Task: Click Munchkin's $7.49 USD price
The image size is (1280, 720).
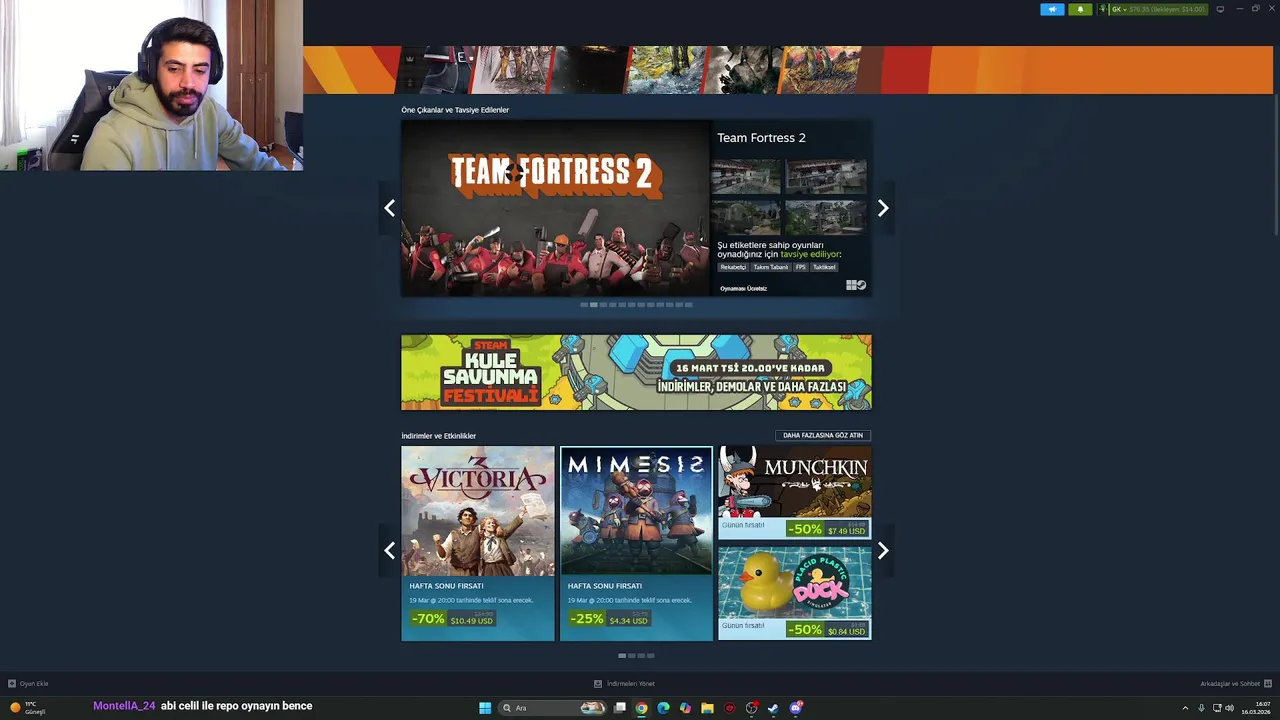Action: 846,531
